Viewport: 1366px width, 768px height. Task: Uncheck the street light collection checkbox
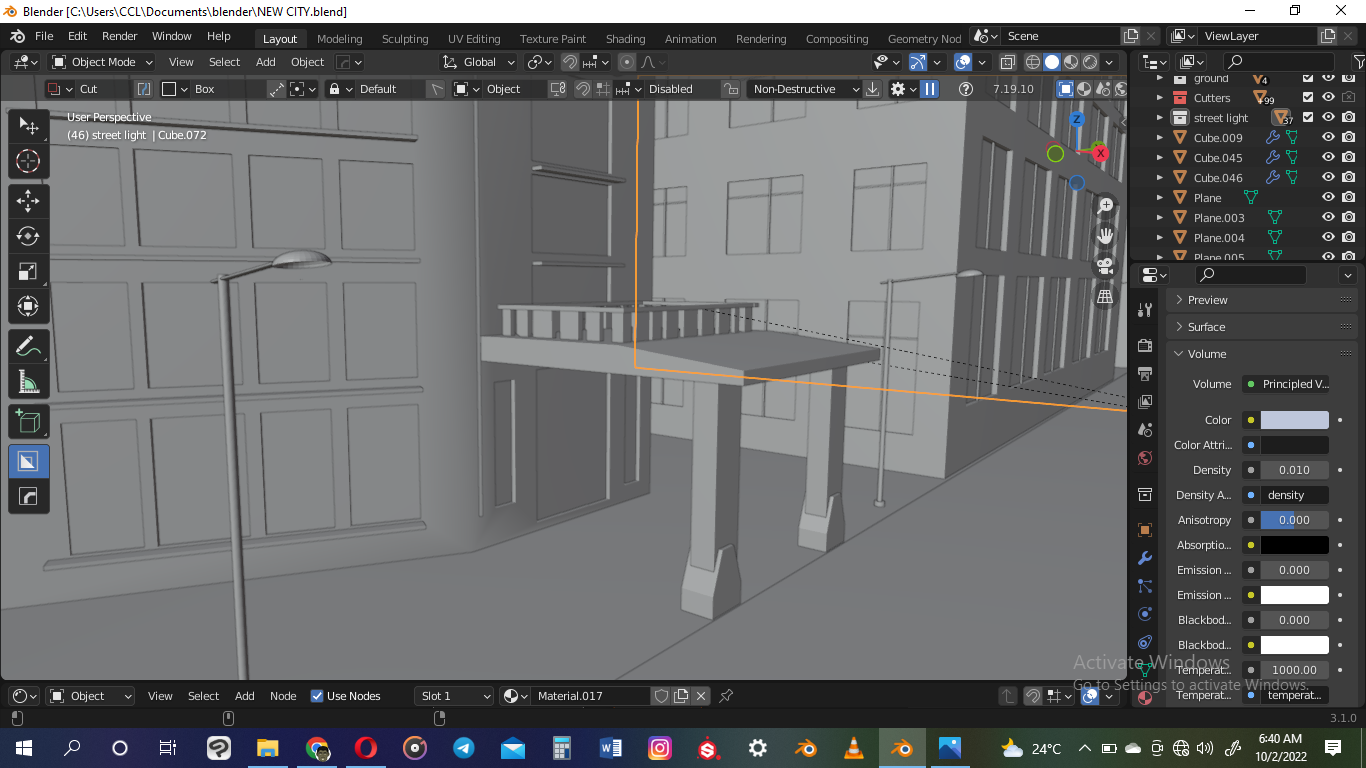pyautogui.click(x=1308, y=118)
